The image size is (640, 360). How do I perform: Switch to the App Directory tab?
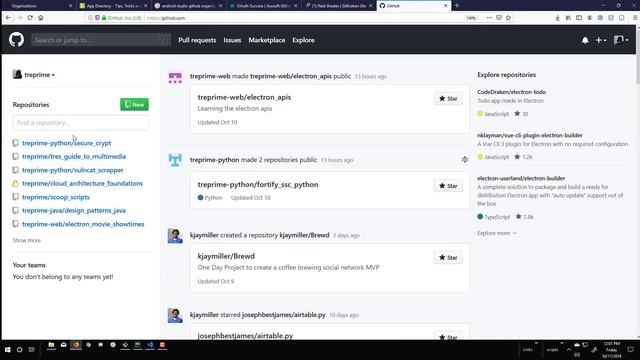(x=113, y=6)
